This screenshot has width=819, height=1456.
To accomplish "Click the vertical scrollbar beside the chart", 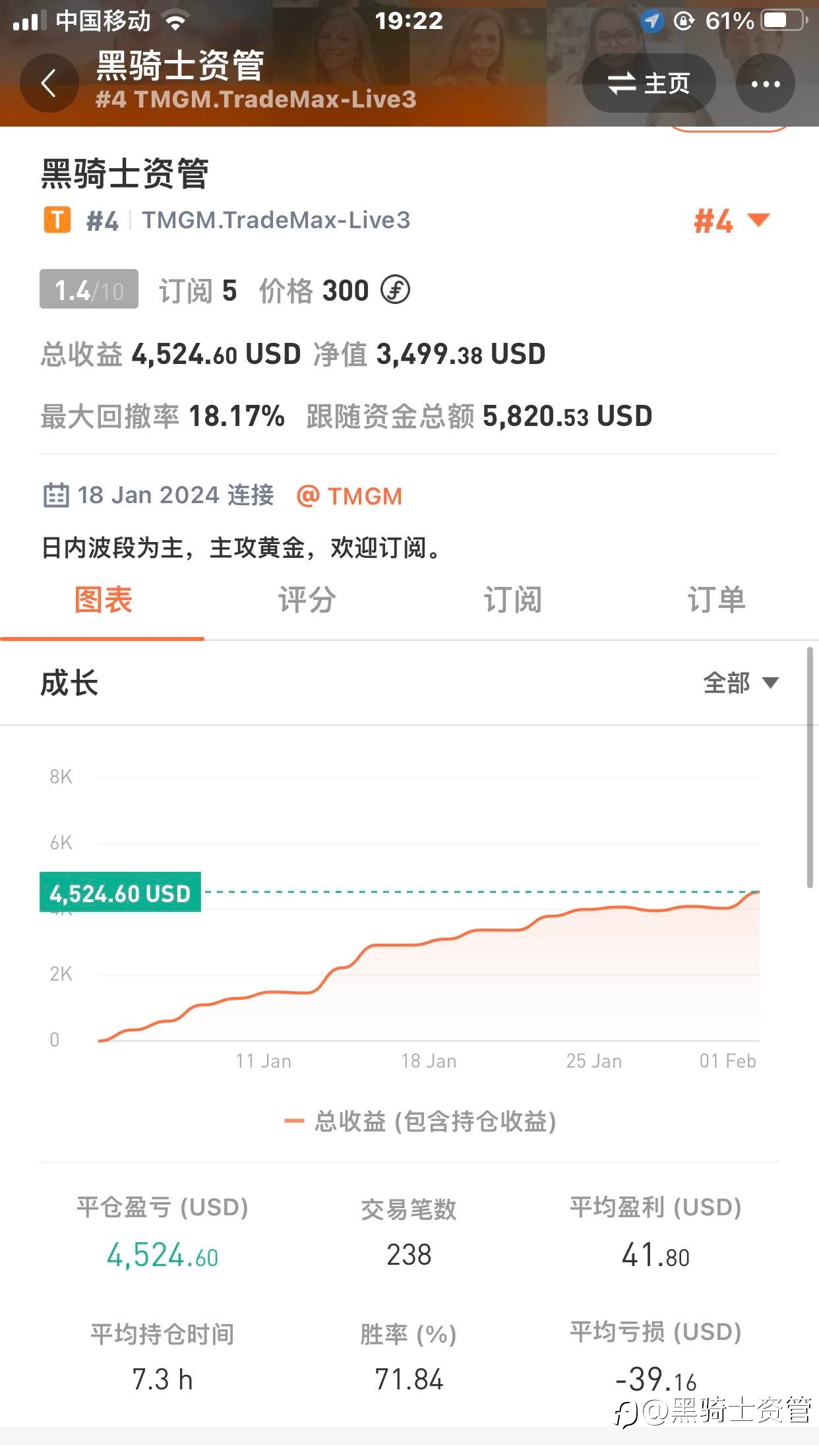I will (x=810, y=768).
